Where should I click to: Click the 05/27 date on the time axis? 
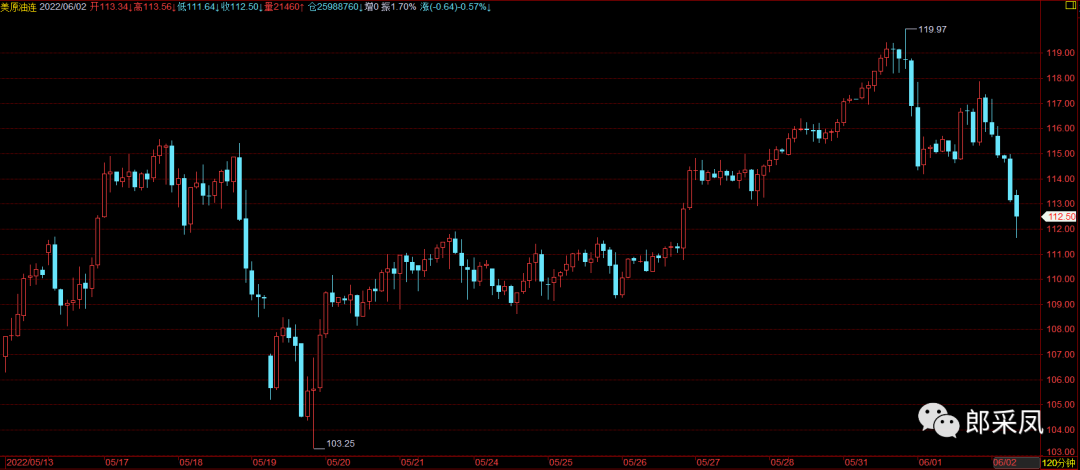point(710,463)
